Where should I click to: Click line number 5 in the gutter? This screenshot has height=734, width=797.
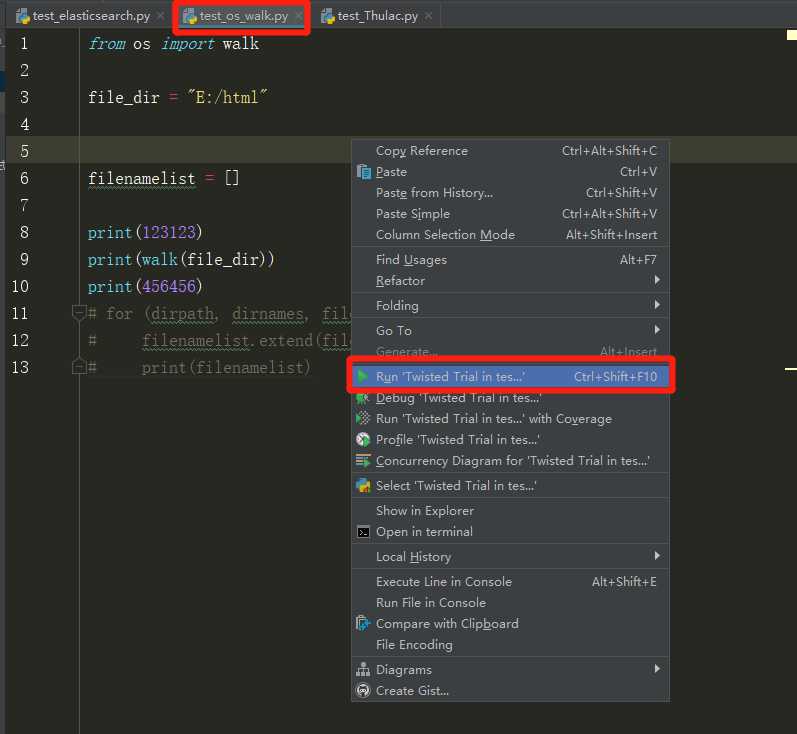point(24,151)
